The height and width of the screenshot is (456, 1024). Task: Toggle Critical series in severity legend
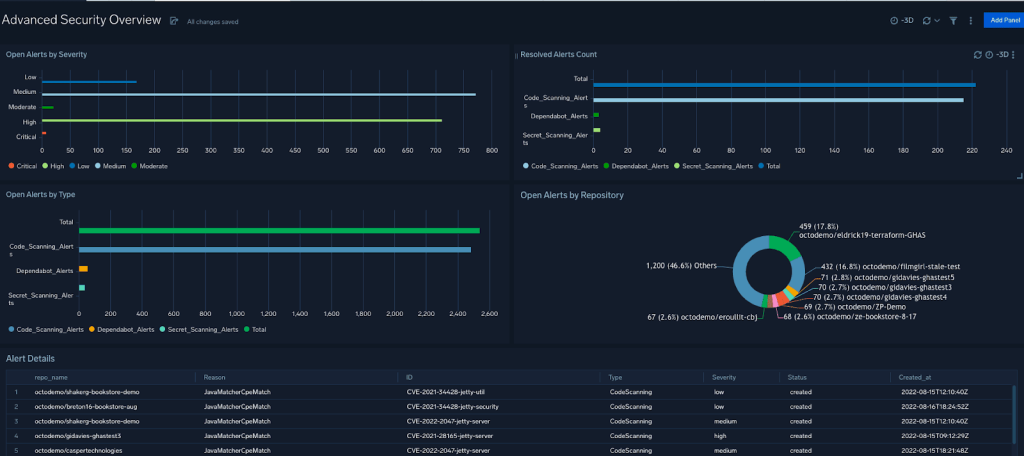click(x=24, y=166)
